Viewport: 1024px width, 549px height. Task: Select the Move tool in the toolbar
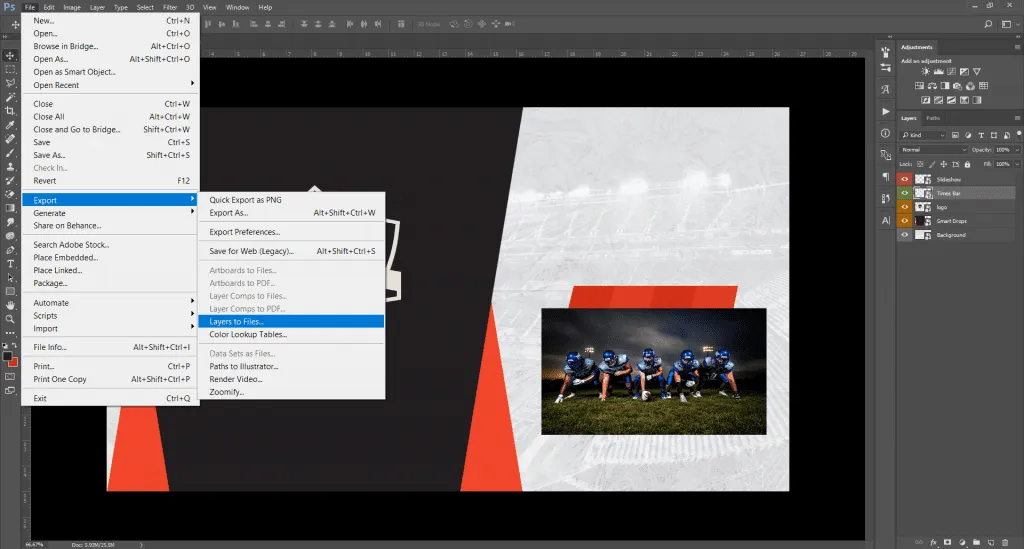10,55
